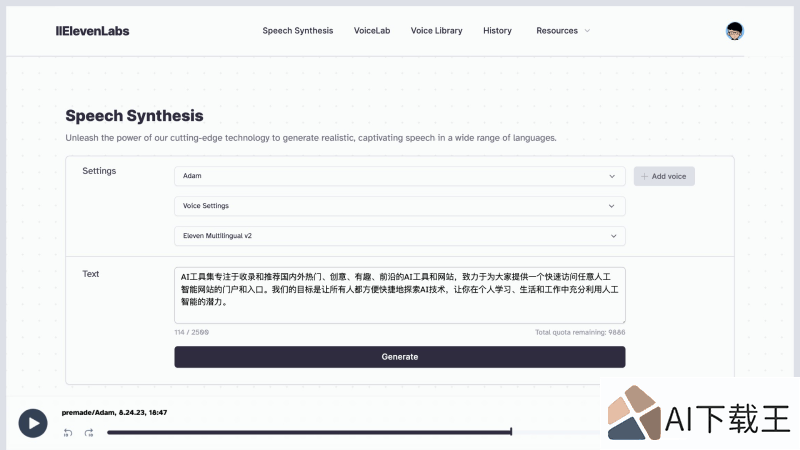Viewport: 800px width, 450px height.
Task: Play the generated Adam audio
Action: click(x=33, y=423)
